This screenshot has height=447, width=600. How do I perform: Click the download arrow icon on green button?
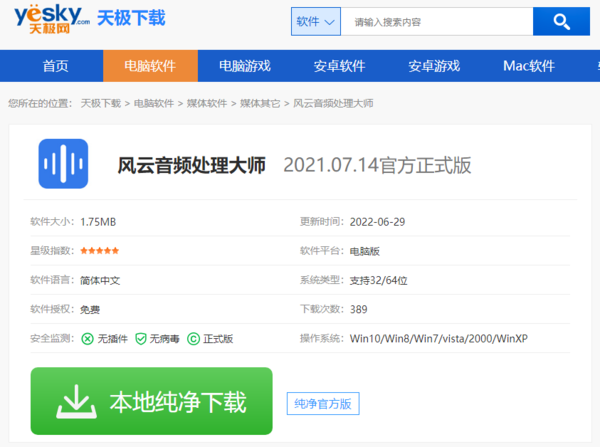(x=73, y=402)
